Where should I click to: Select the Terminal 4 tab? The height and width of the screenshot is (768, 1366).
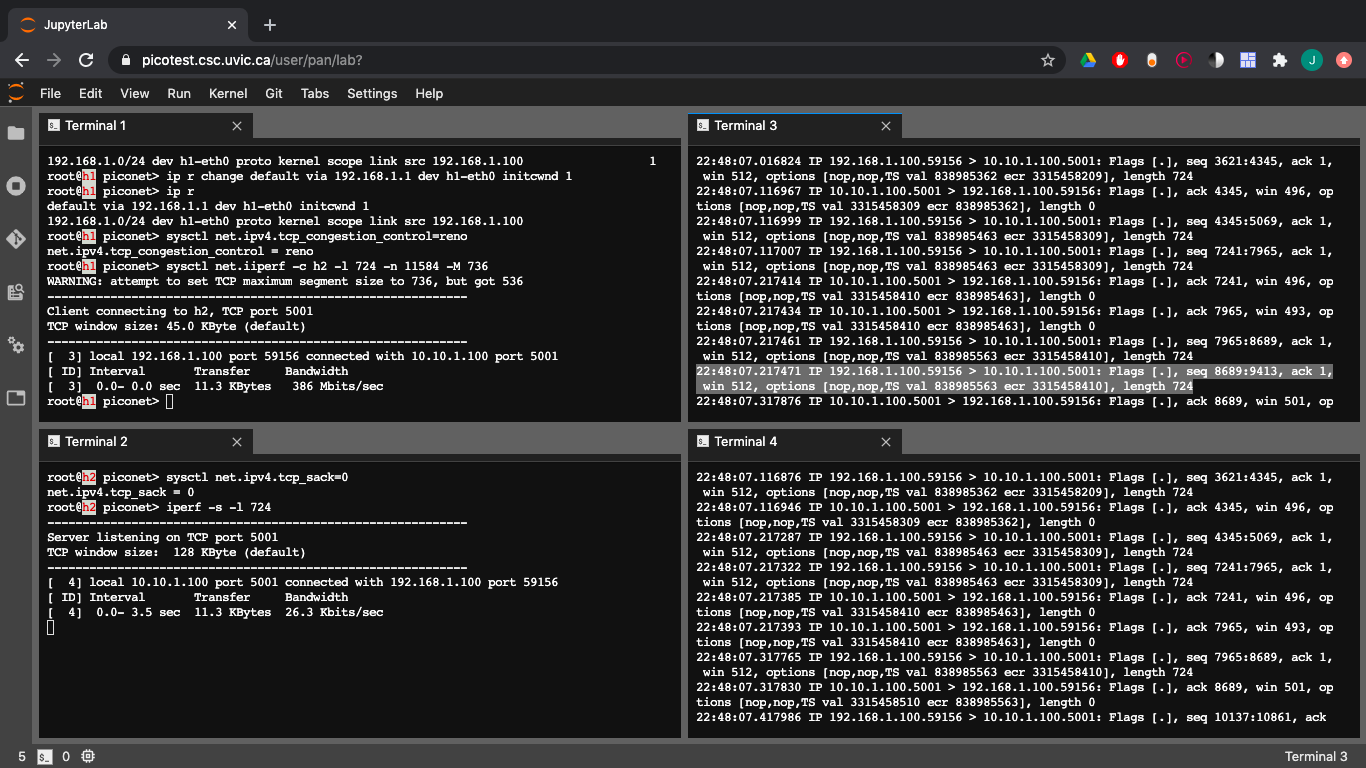click(745, 442)
